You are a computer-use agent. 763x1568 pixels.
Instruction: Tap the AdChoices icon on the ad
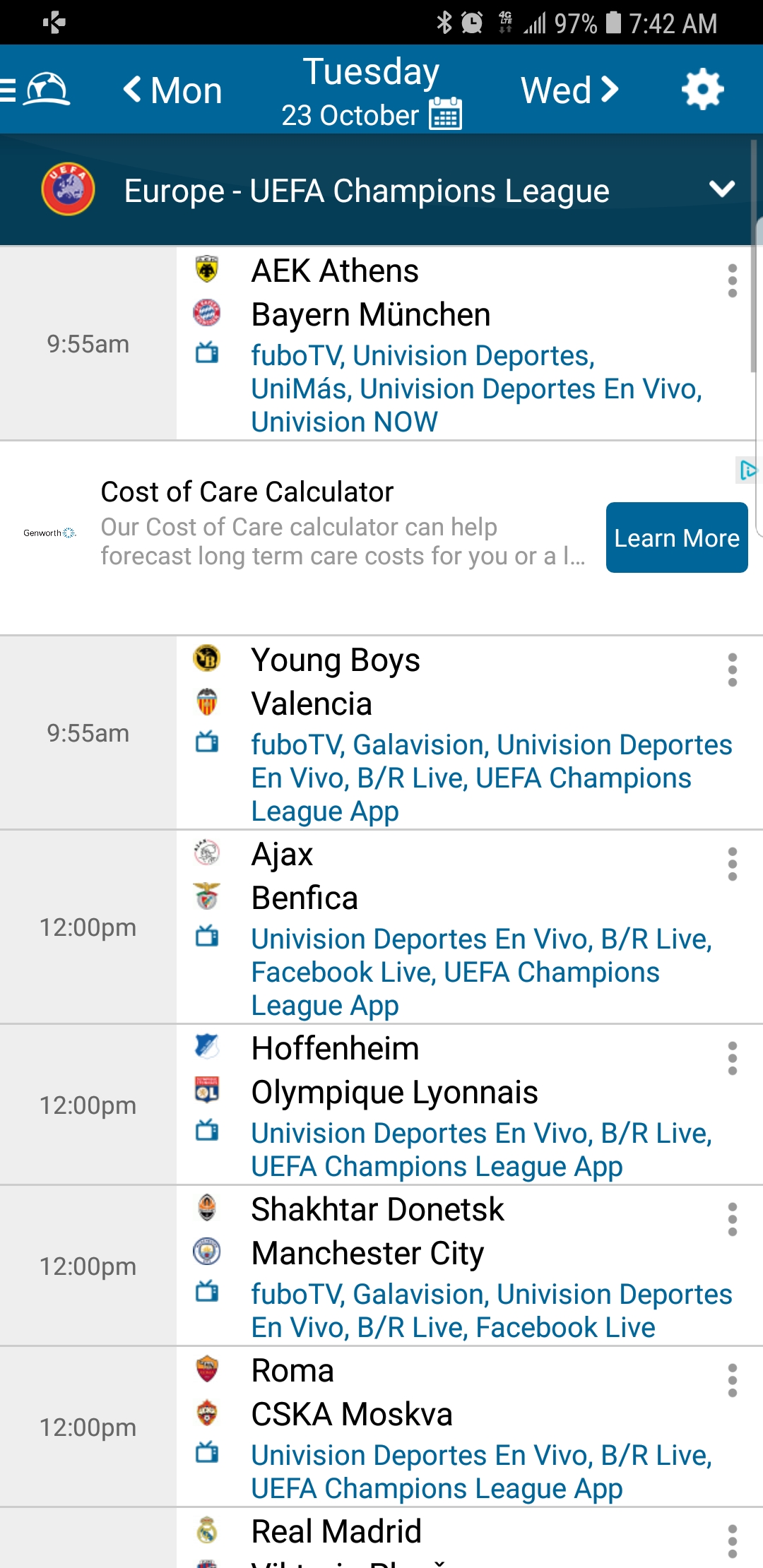747,470
